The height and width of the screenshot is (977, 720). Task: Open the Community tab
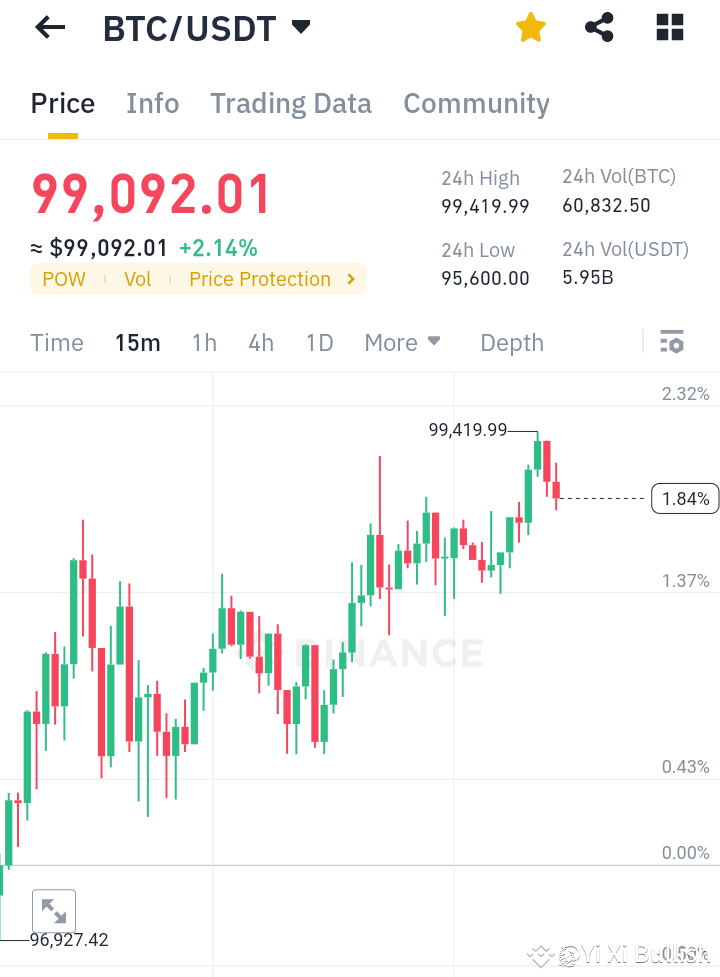pos(476,103)
